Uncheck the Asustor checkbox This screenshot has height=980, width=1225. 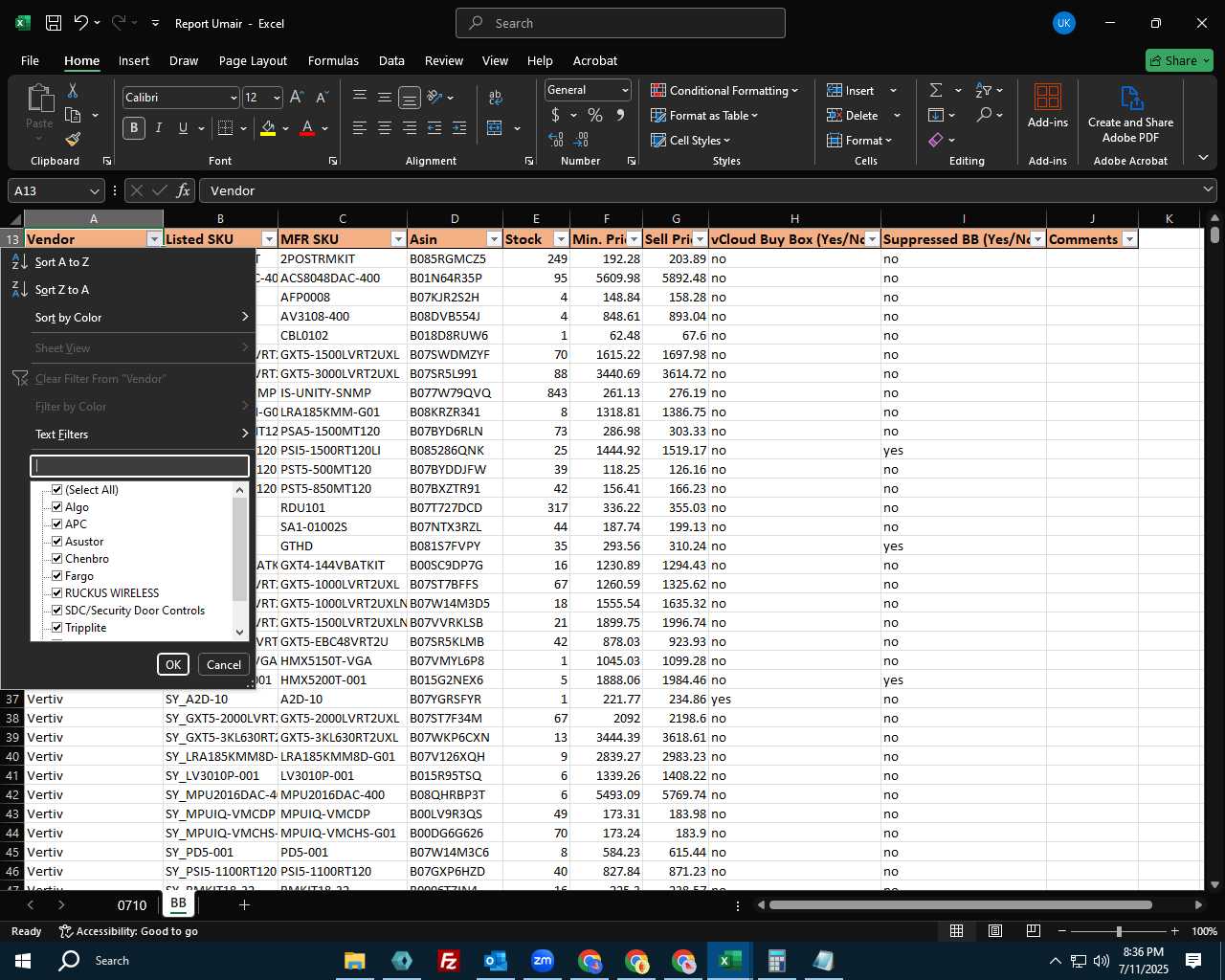point(56,542)
